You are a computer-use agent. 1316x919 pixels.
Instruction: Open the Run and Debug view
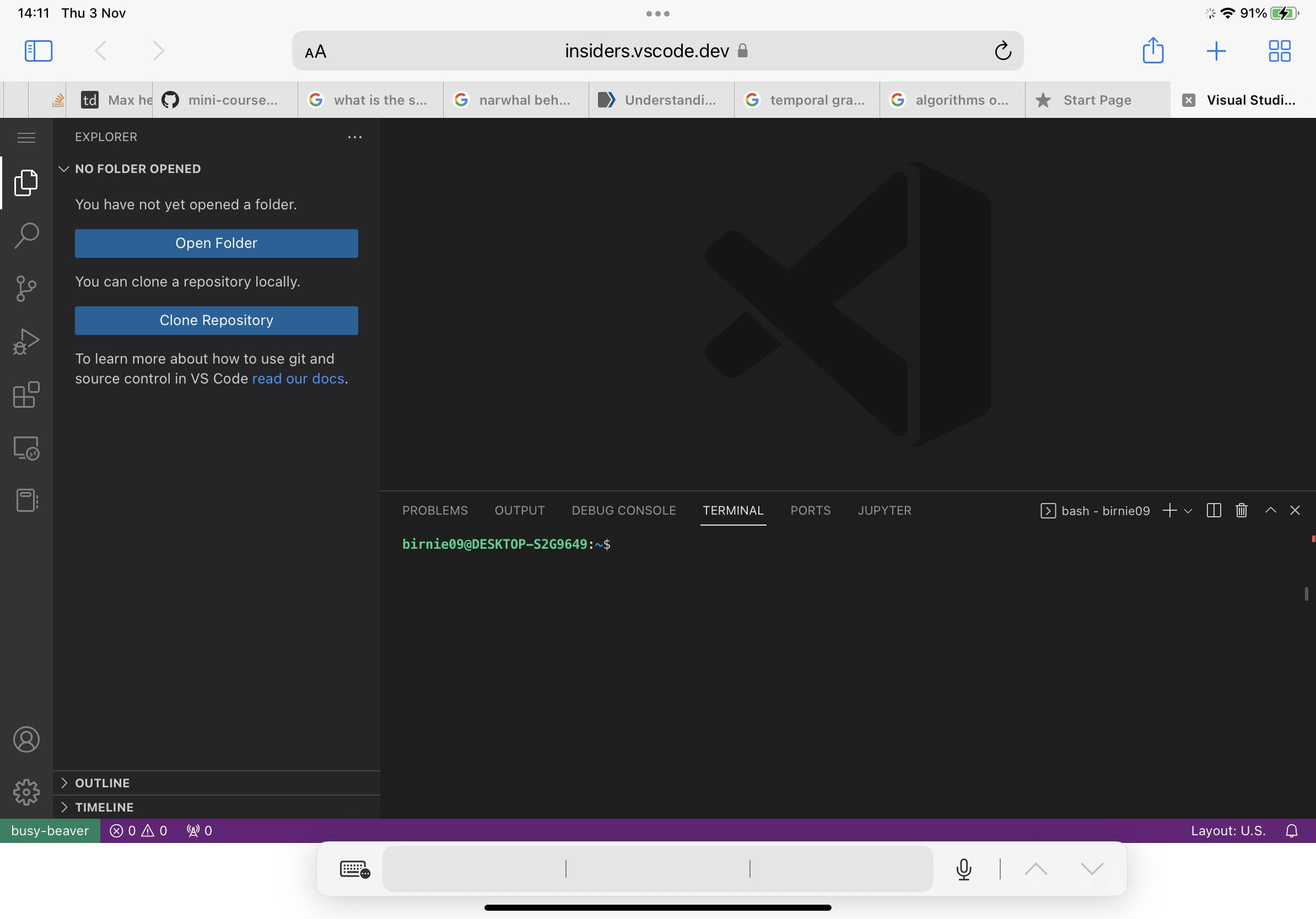[x=26, y=342]
